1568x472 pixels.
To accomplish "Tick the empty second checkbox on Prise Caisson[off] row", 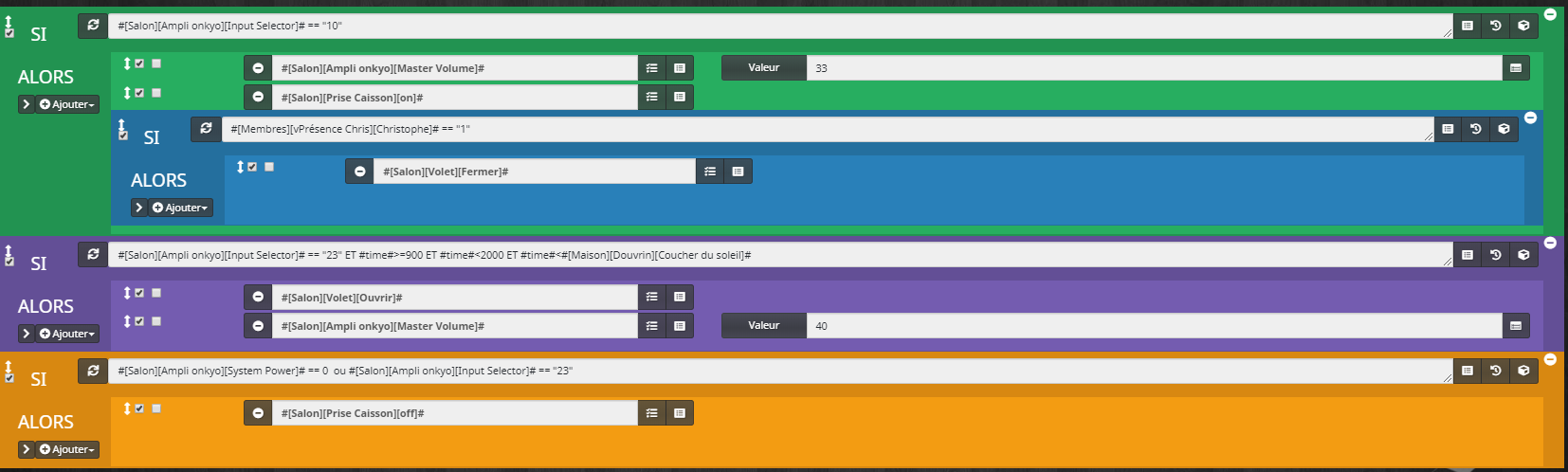I will point(156,408).
